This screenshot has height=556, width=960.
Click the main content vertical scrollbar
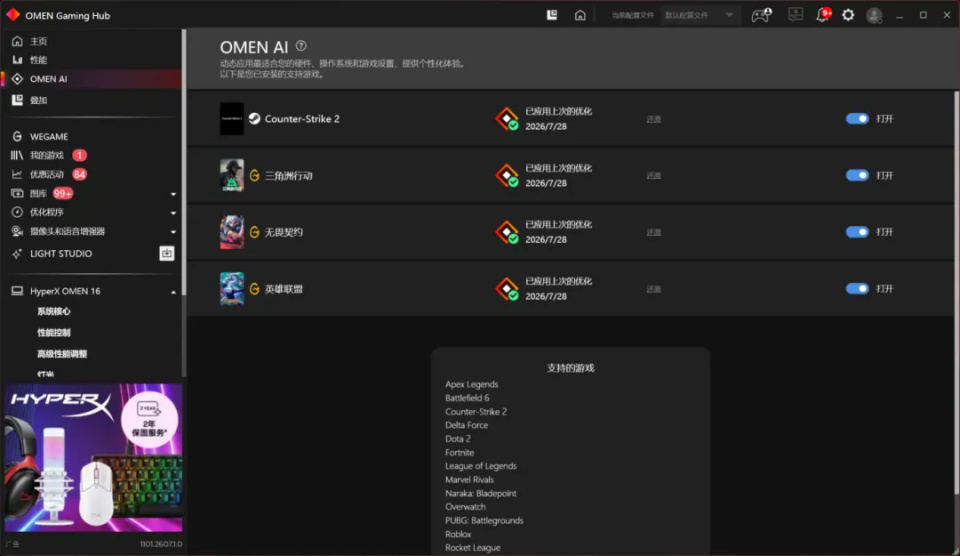coord(956,293)
